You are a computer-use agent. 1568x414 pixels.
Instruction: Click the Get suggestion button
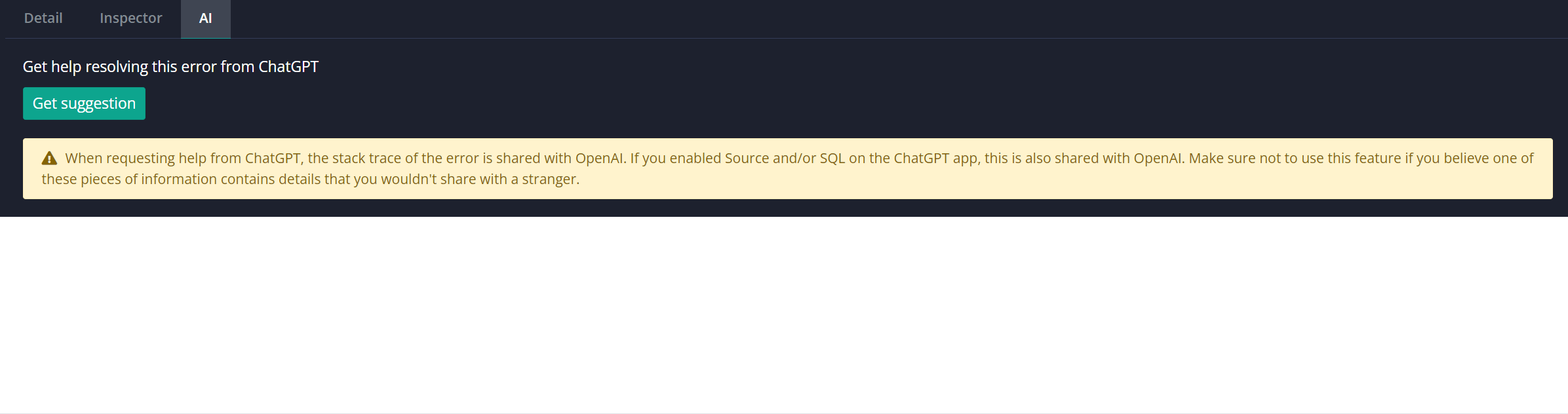coord(84,103)
